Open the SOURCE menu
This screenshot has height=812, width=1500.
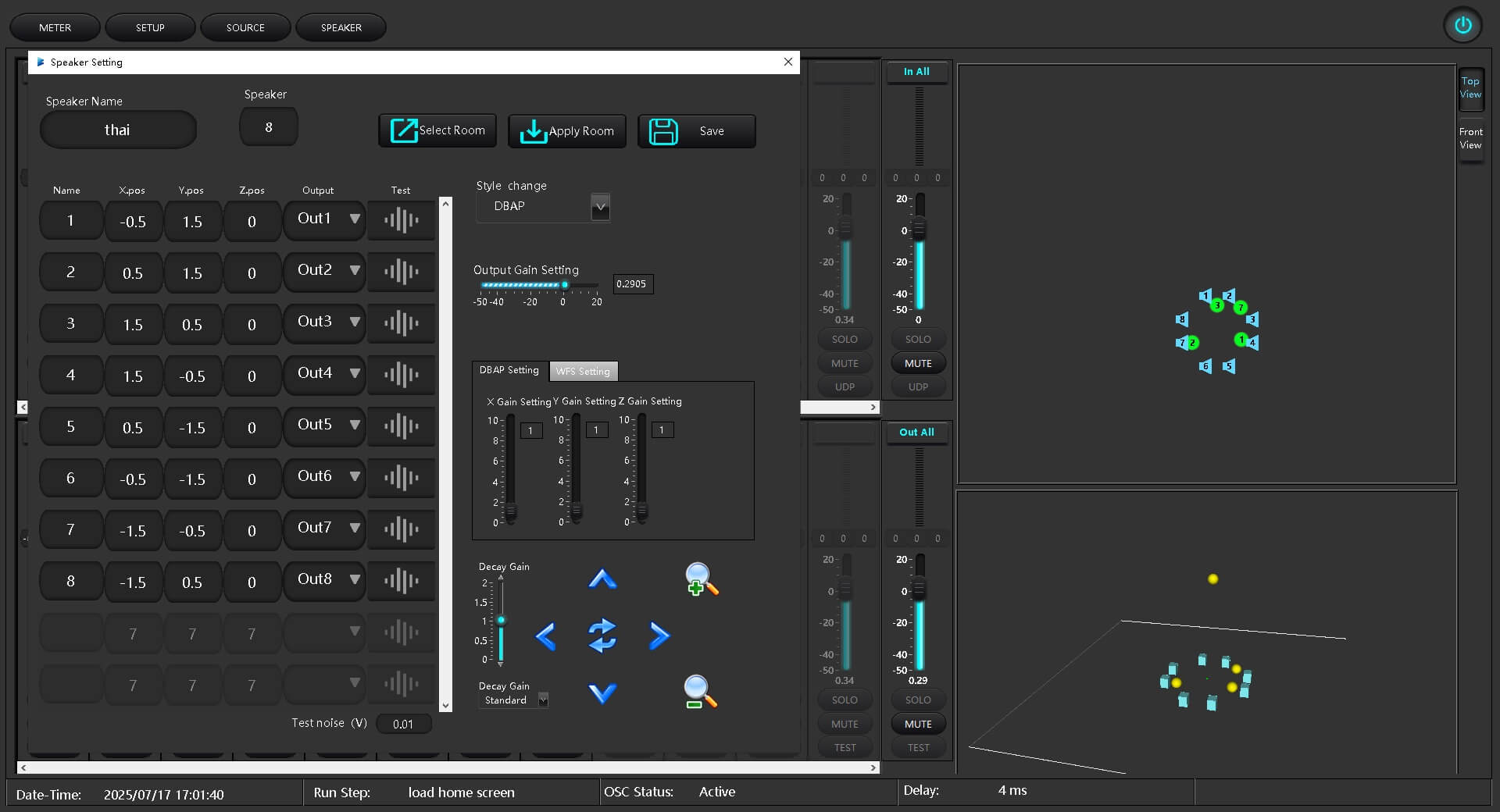point(245,27)
